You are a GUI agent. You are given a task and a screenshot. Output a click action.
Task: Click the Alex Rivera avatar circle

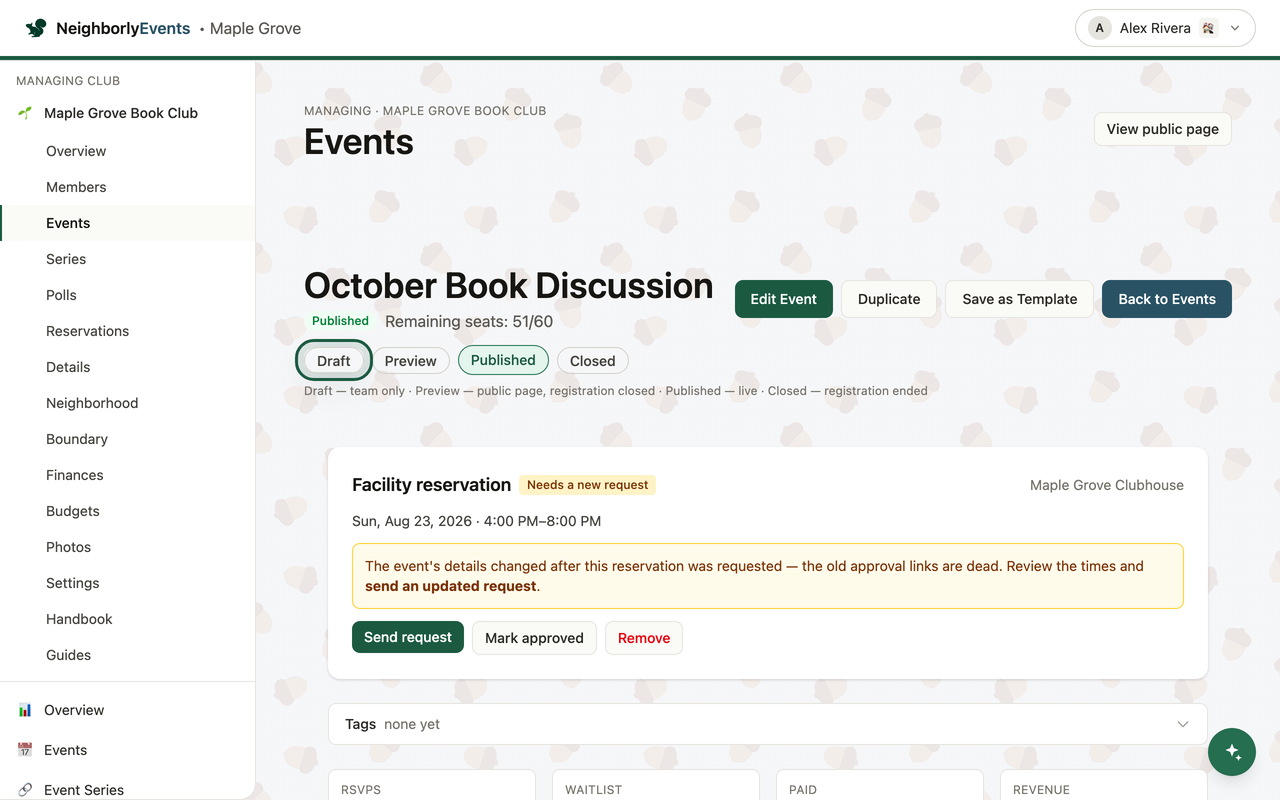coord(1100,28)
